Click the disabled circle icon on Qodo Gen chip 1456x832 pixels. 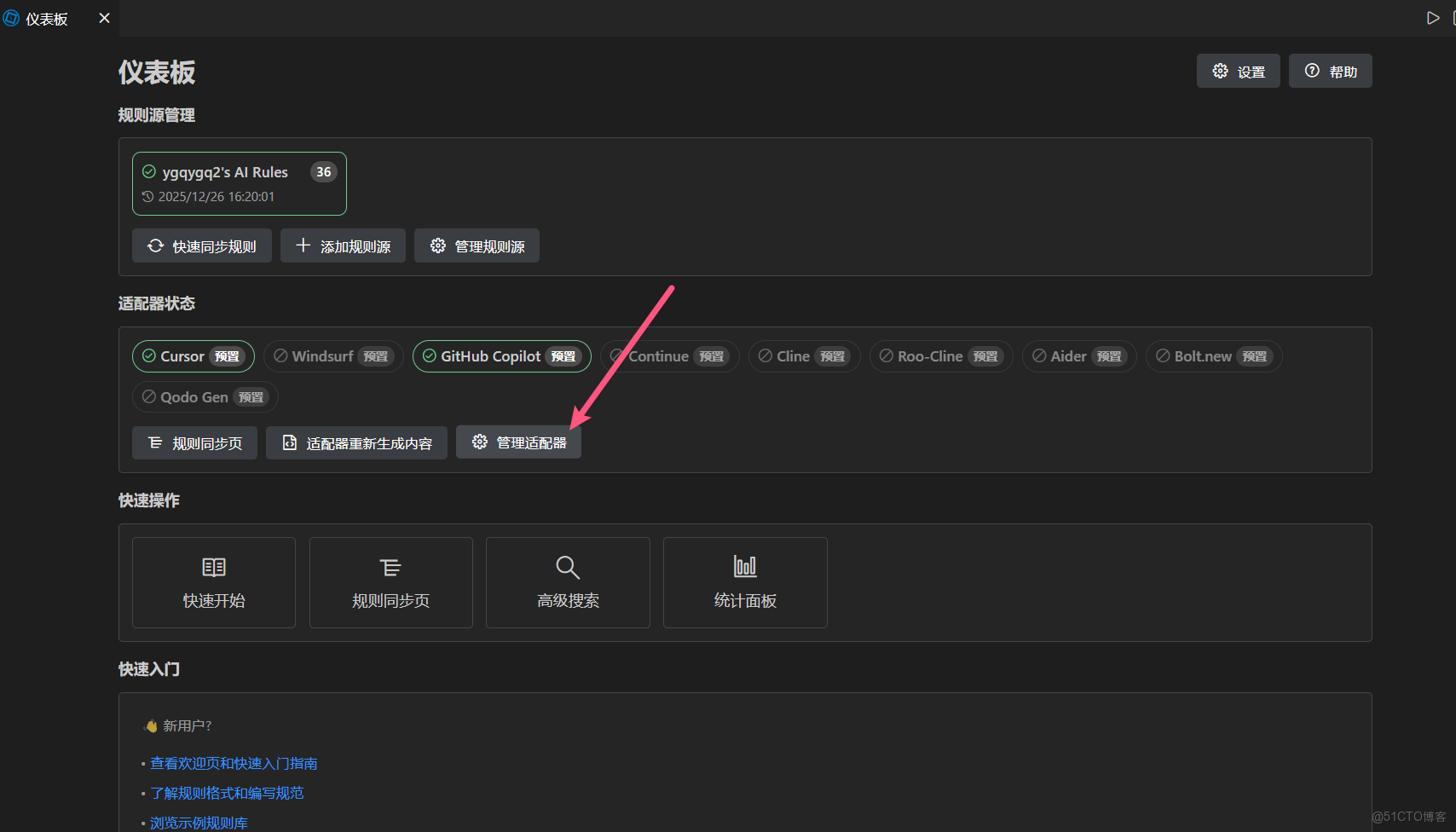[149, 397]
